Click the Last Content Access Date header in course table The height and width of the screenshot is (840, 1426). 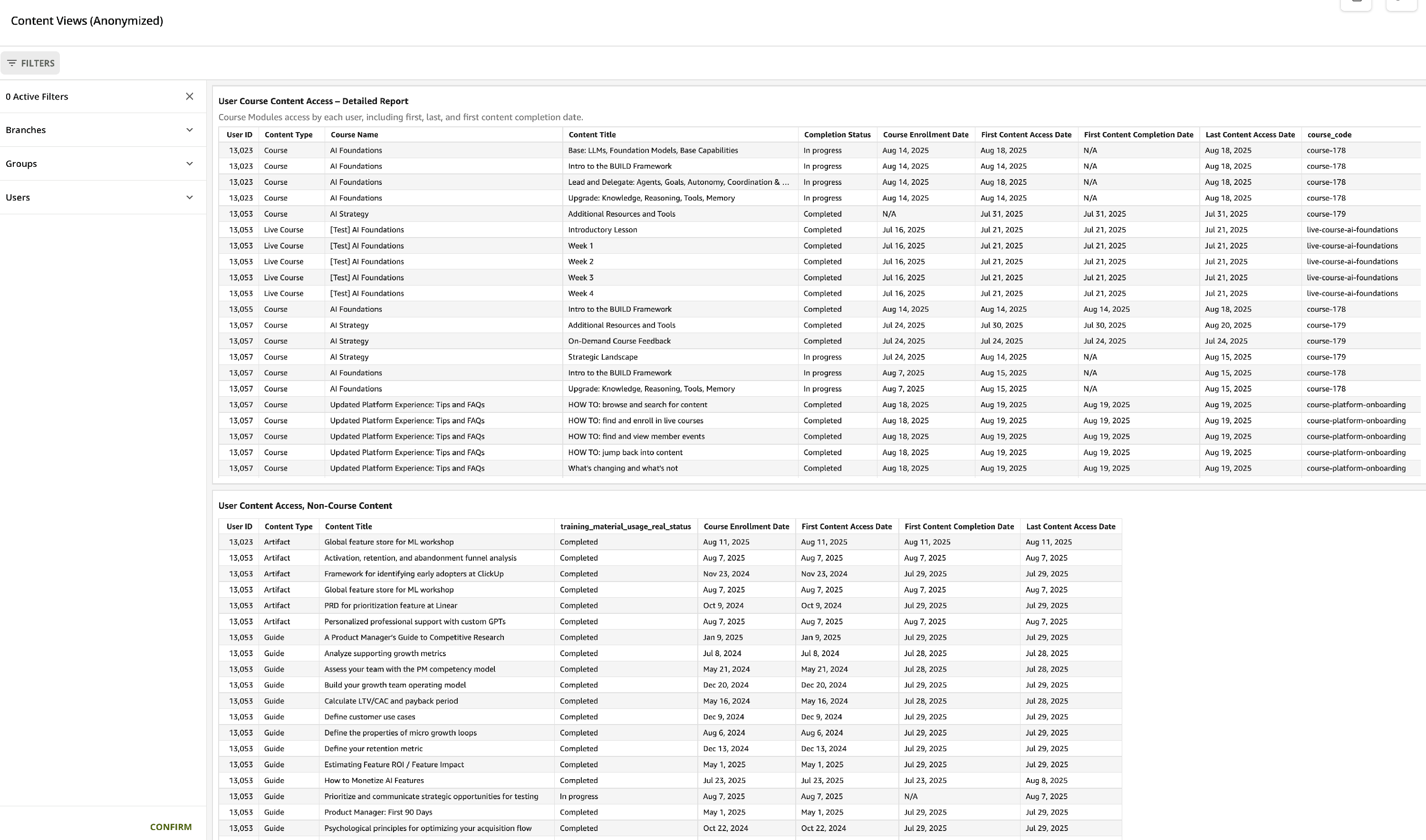(x=1249, y=135)
